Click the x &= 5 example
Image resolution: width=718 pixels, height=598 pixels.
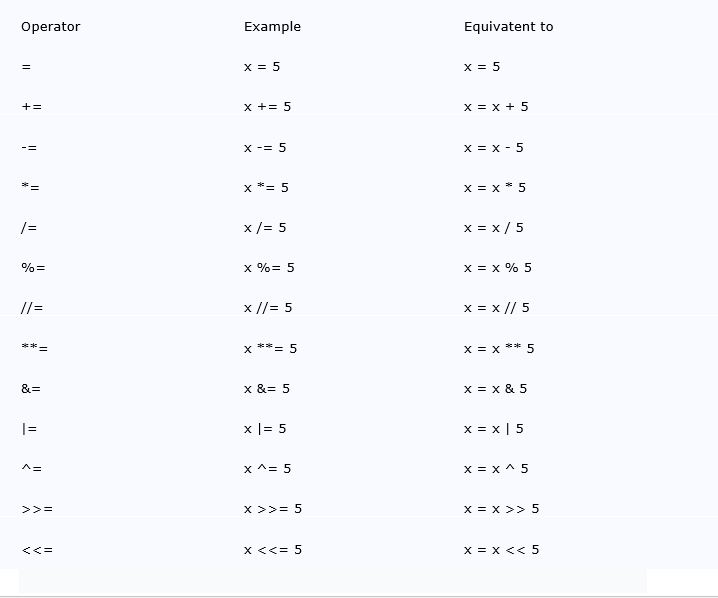(267, 389)
